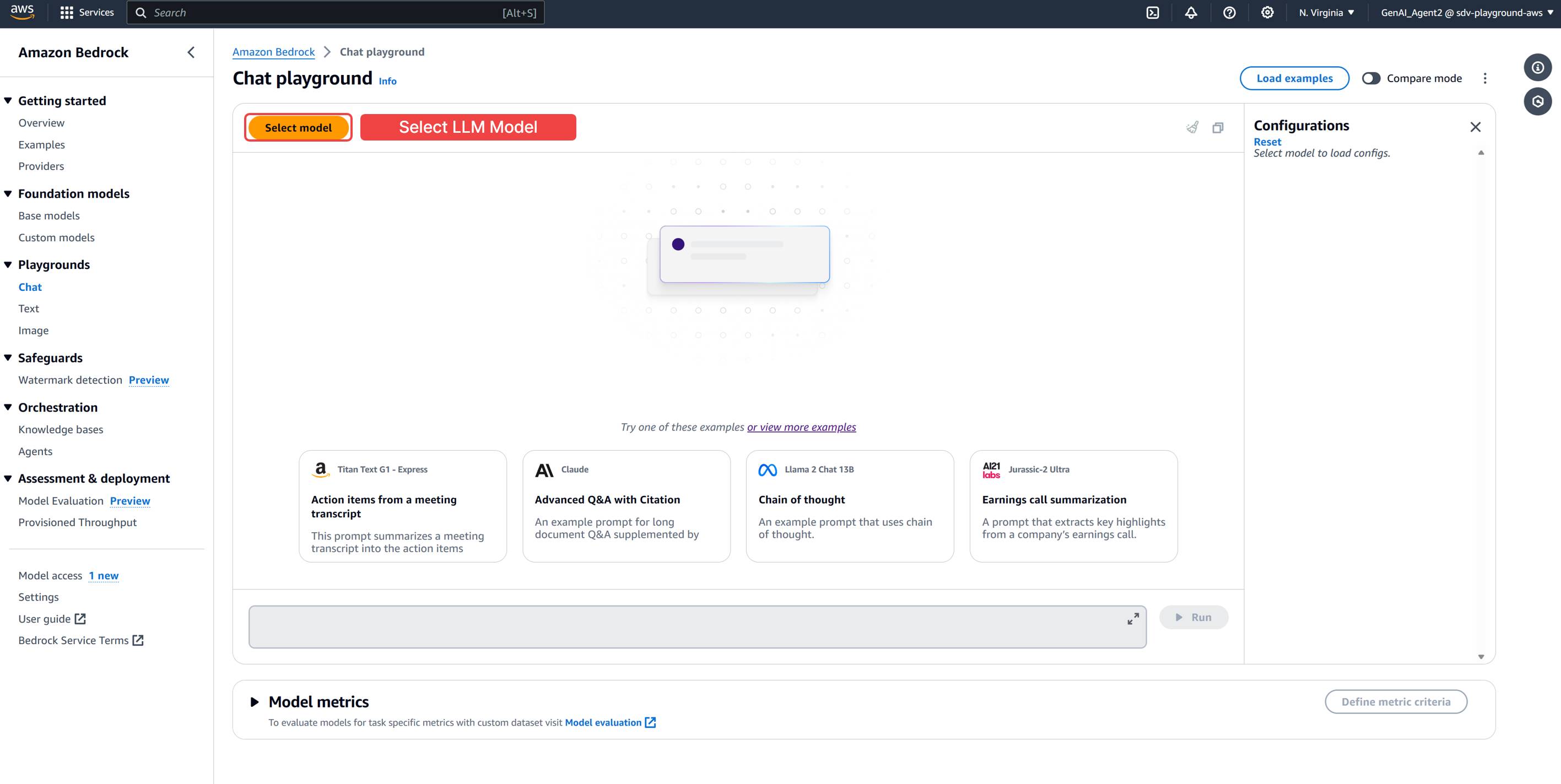Open Providers in sidebar

41,166
